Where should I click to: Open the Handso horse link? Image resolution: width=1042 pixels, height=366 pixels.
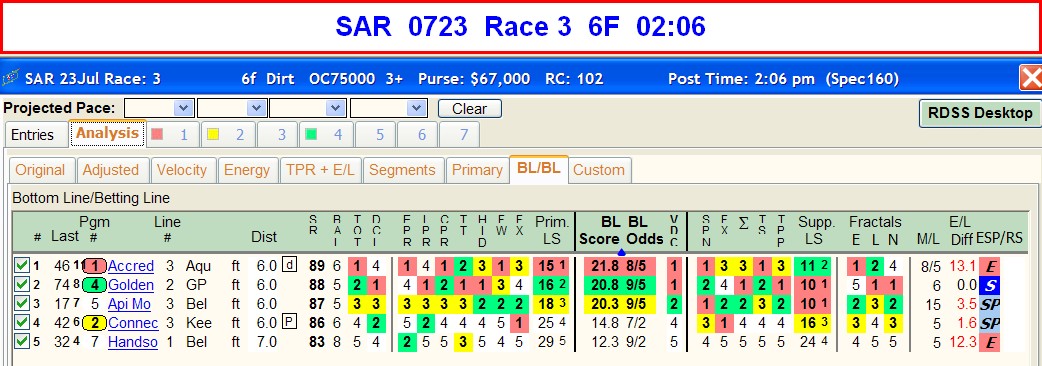coord(132,343)
